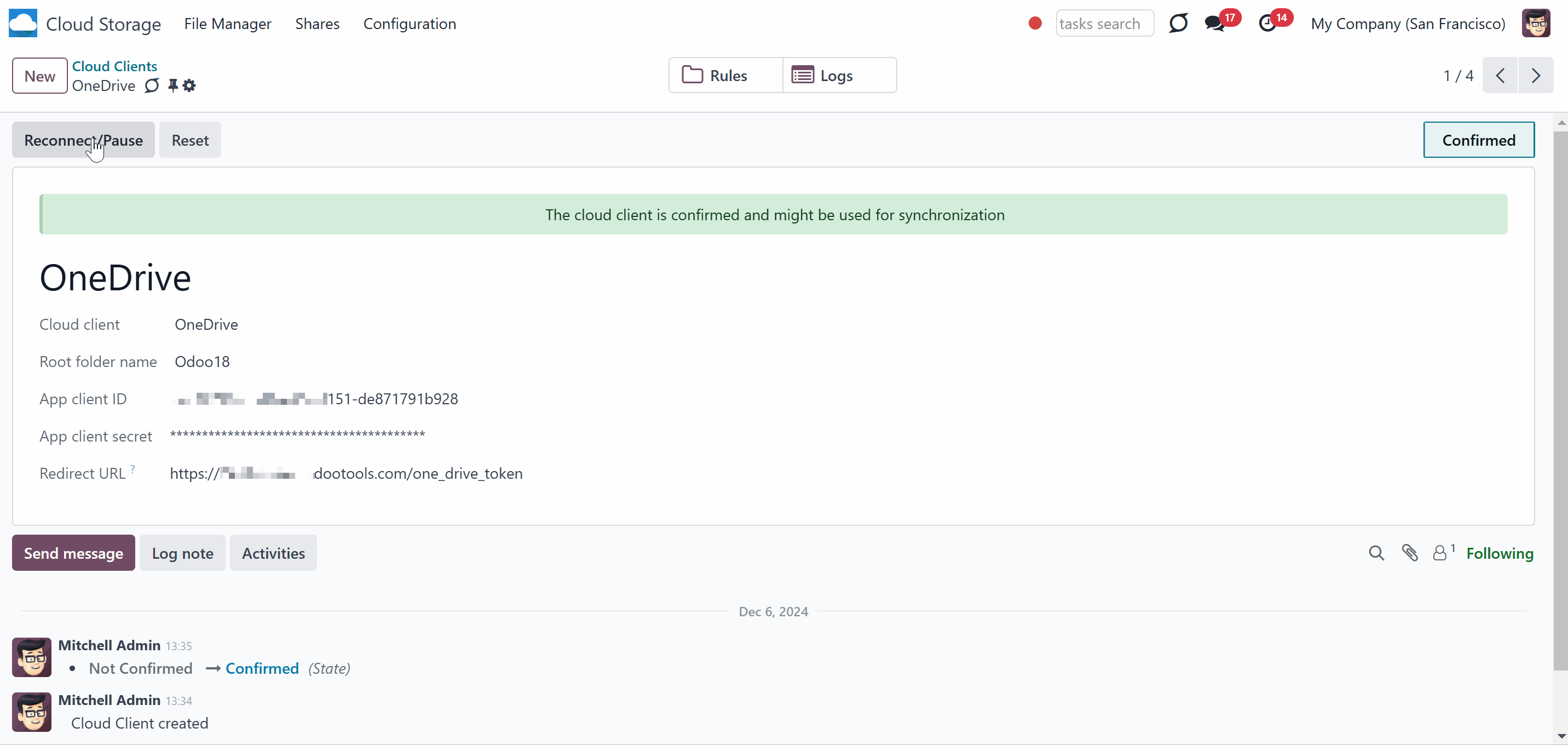Switch to the Log note tab
The width and height of the screenshot is (1568, 745).
183,553
